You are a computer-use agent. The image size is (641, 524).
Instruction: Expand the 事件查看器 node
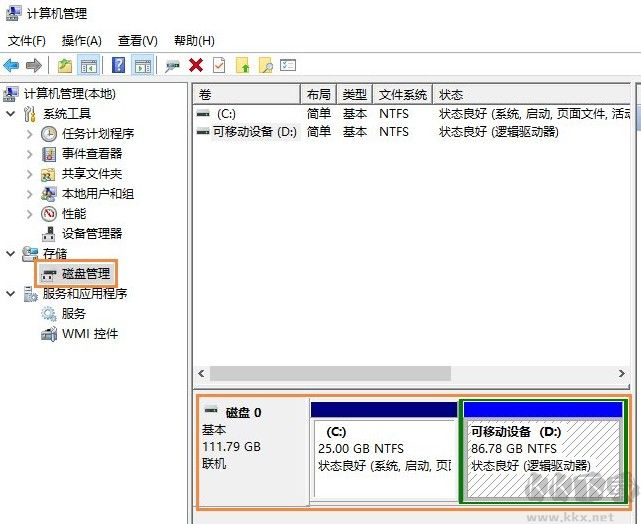[29, 154]
